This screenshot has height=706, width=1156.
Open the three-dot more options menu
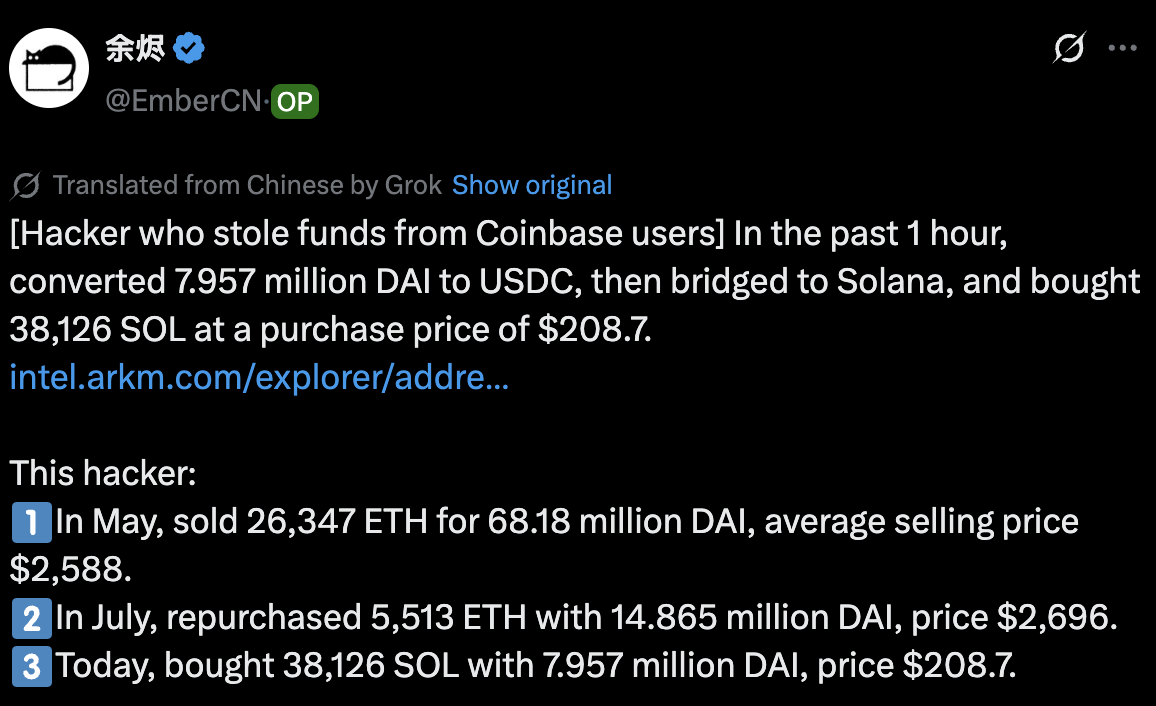tap(1123, 47)
